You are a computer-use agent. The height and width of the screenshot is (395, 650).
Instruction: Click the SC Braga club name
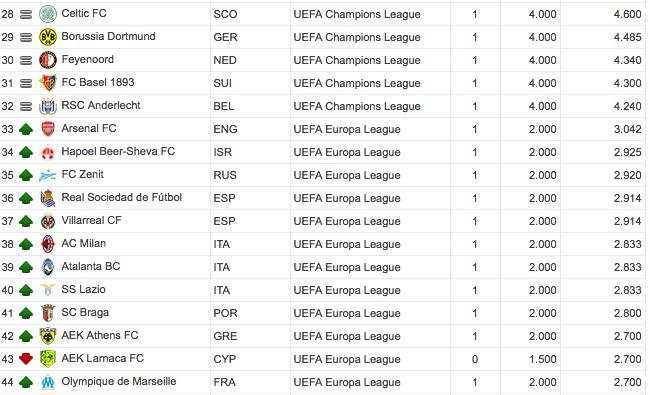tap(85, 312)
